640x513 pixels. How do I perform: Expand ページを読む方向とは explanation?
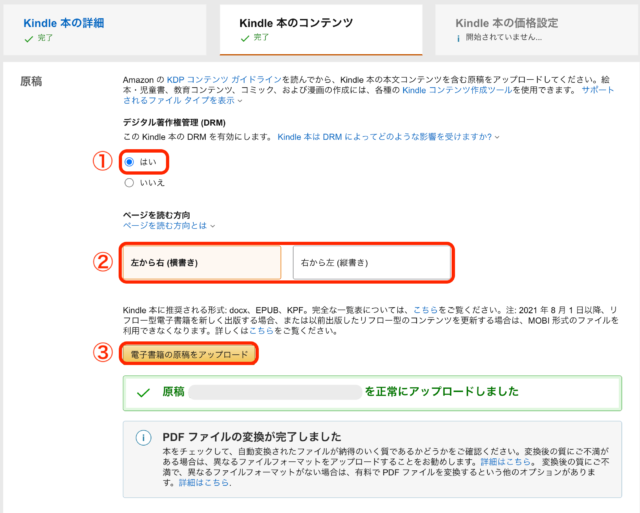click(x=163, y=226)
